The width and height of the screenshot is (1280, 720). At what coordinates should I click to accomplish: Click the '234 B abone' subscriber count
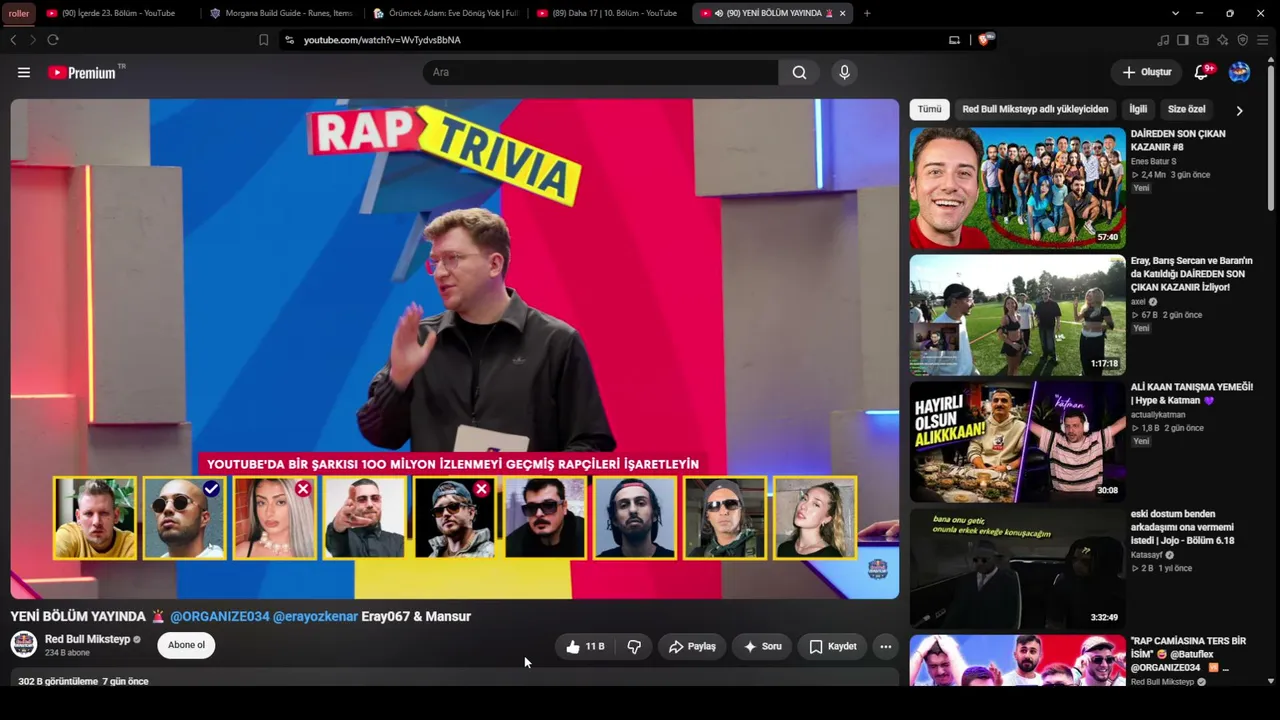point(67,653)
